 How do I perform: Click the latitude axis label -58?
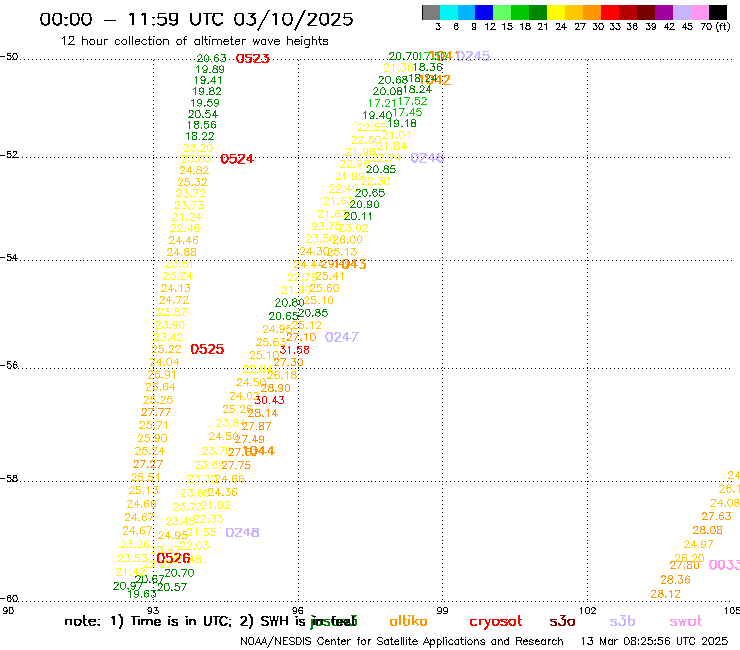tap(9, 478)
